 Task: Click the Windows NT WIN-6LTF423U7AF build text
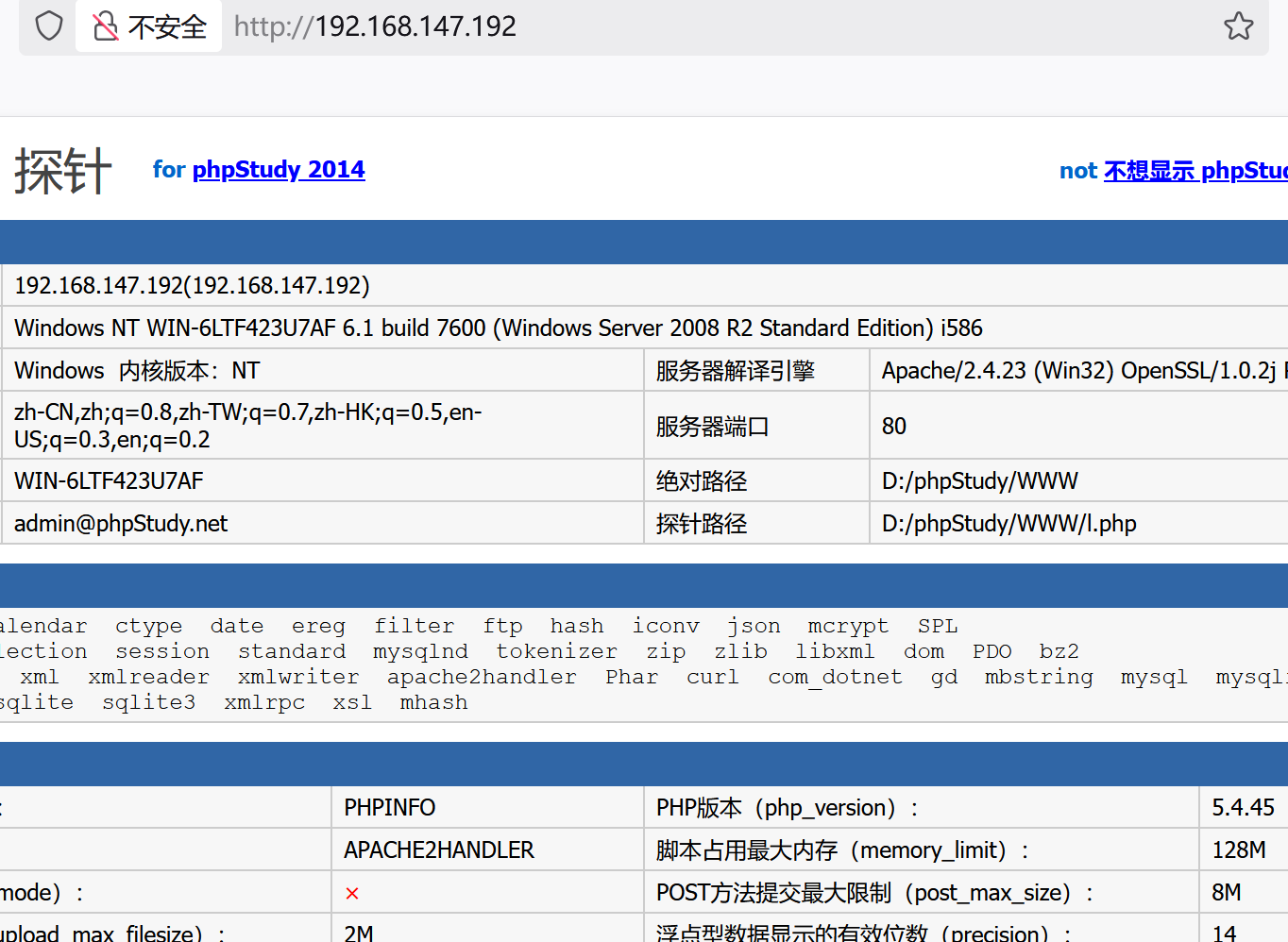(x=499, y=328)
